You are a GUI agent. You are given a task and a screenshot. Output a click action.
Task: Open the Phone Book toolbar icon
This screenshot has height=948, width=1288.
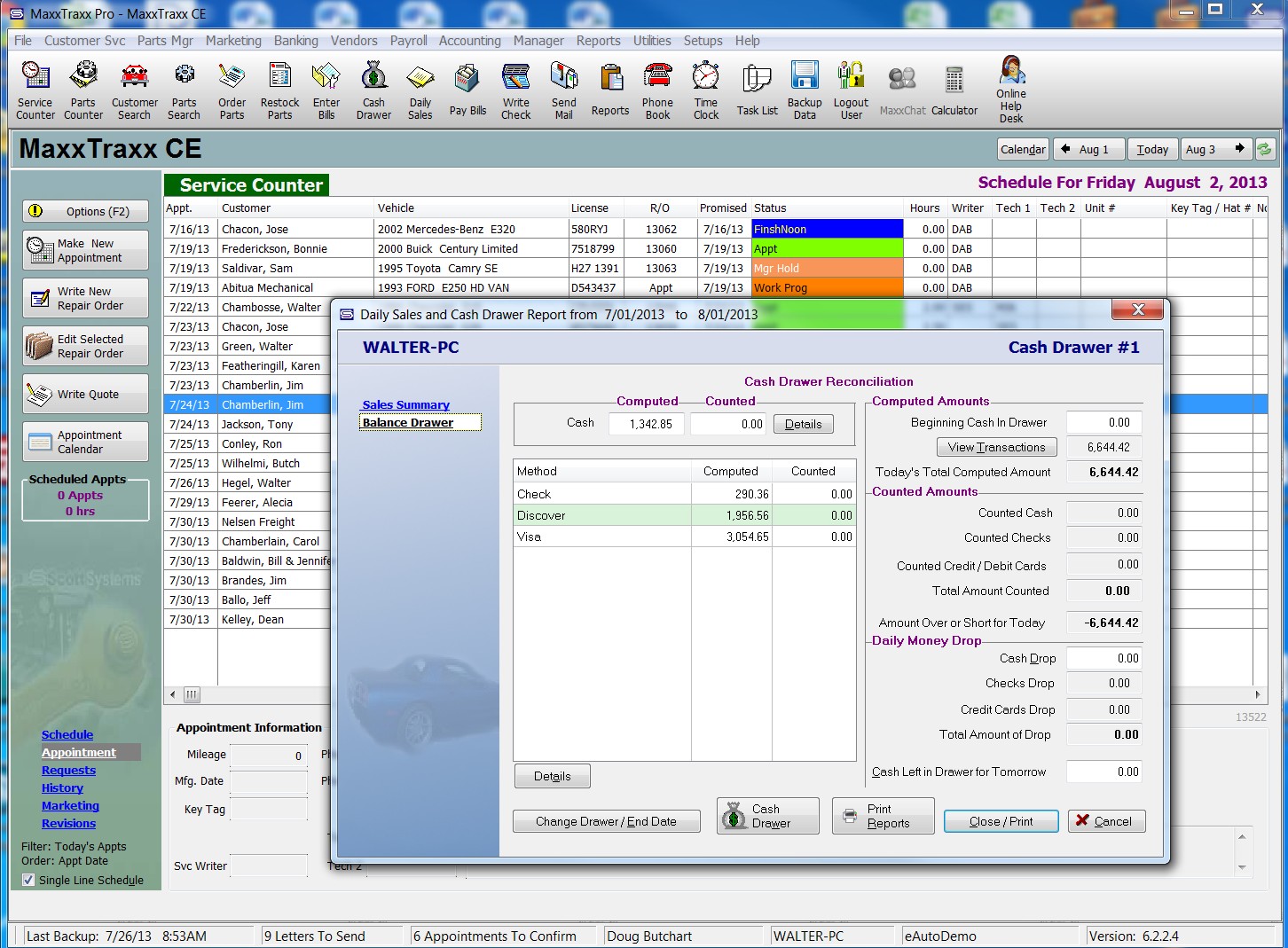(658, 90)
